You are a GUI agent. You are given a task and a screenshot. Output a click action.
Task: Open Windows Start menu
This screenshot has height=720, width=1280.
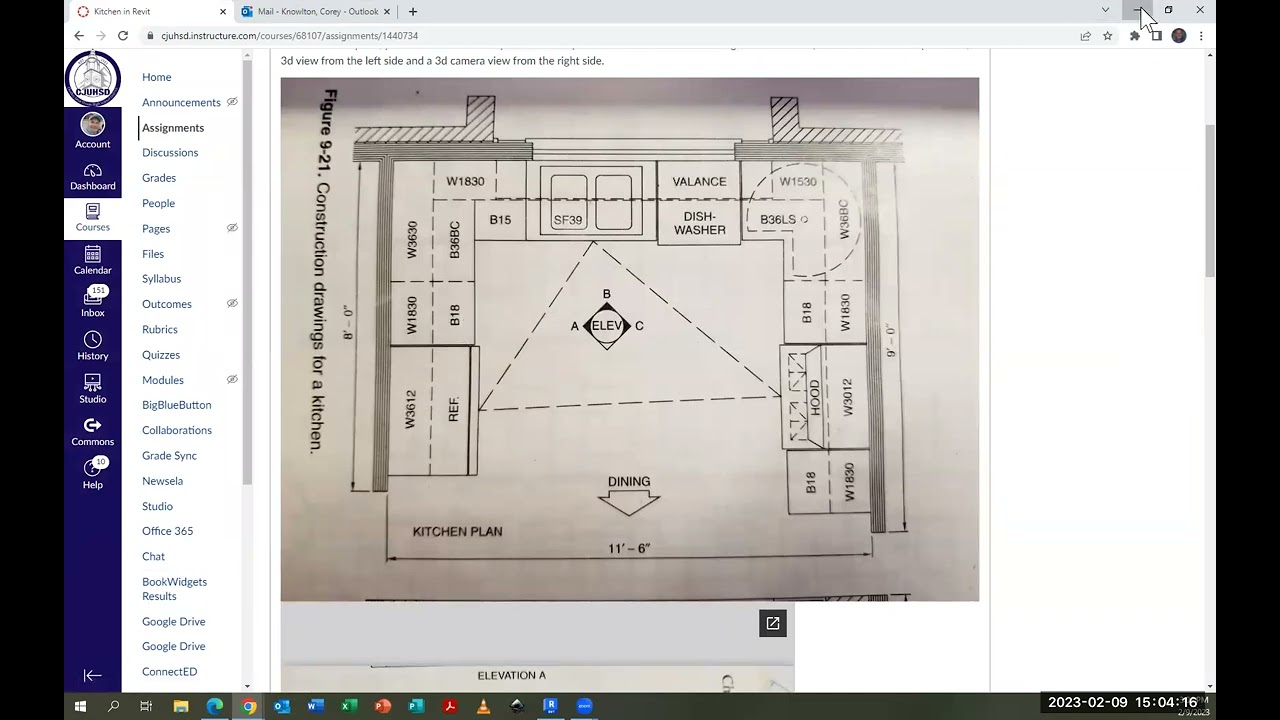(80, 706)
